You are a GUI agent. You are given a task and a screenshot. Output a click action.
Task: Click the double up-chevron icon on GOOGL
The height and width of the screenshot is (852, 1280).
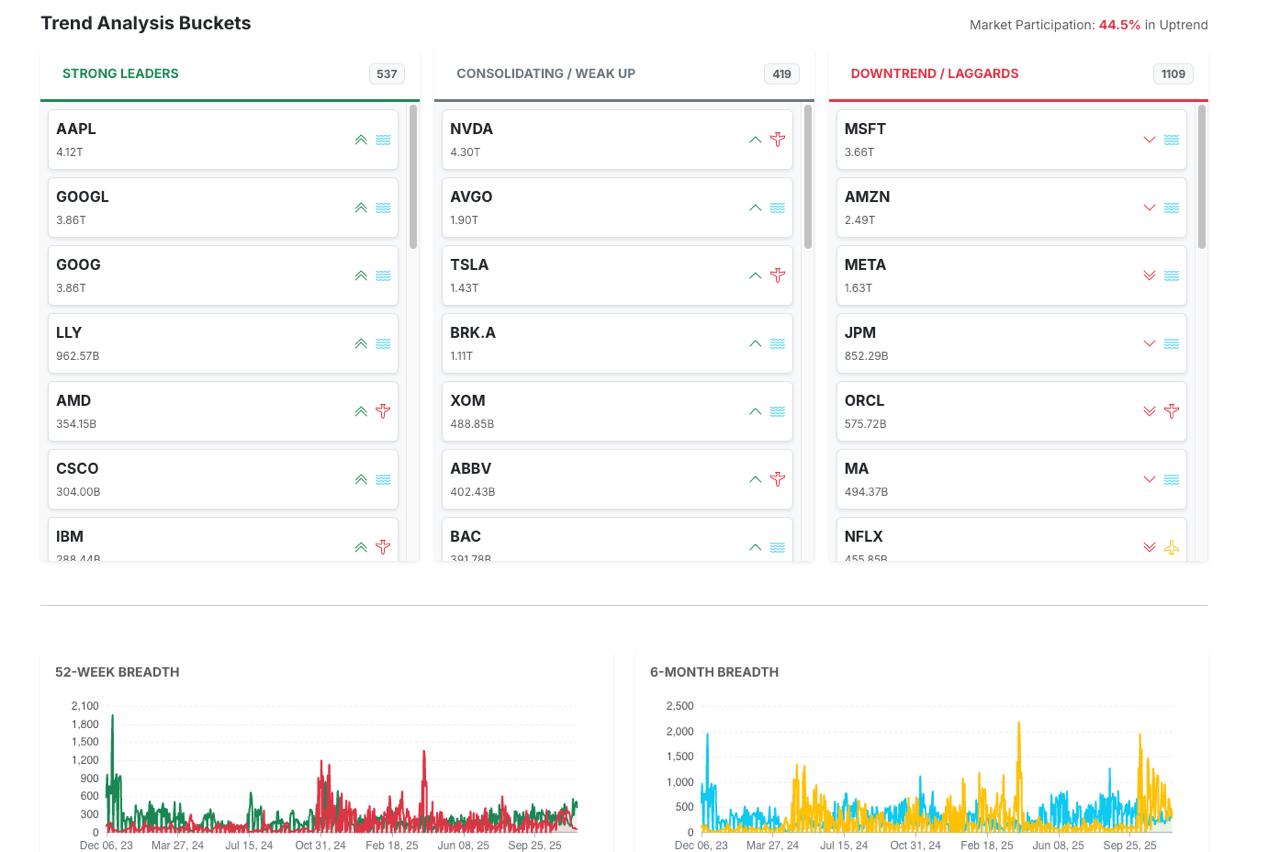[x=361, y=208]
